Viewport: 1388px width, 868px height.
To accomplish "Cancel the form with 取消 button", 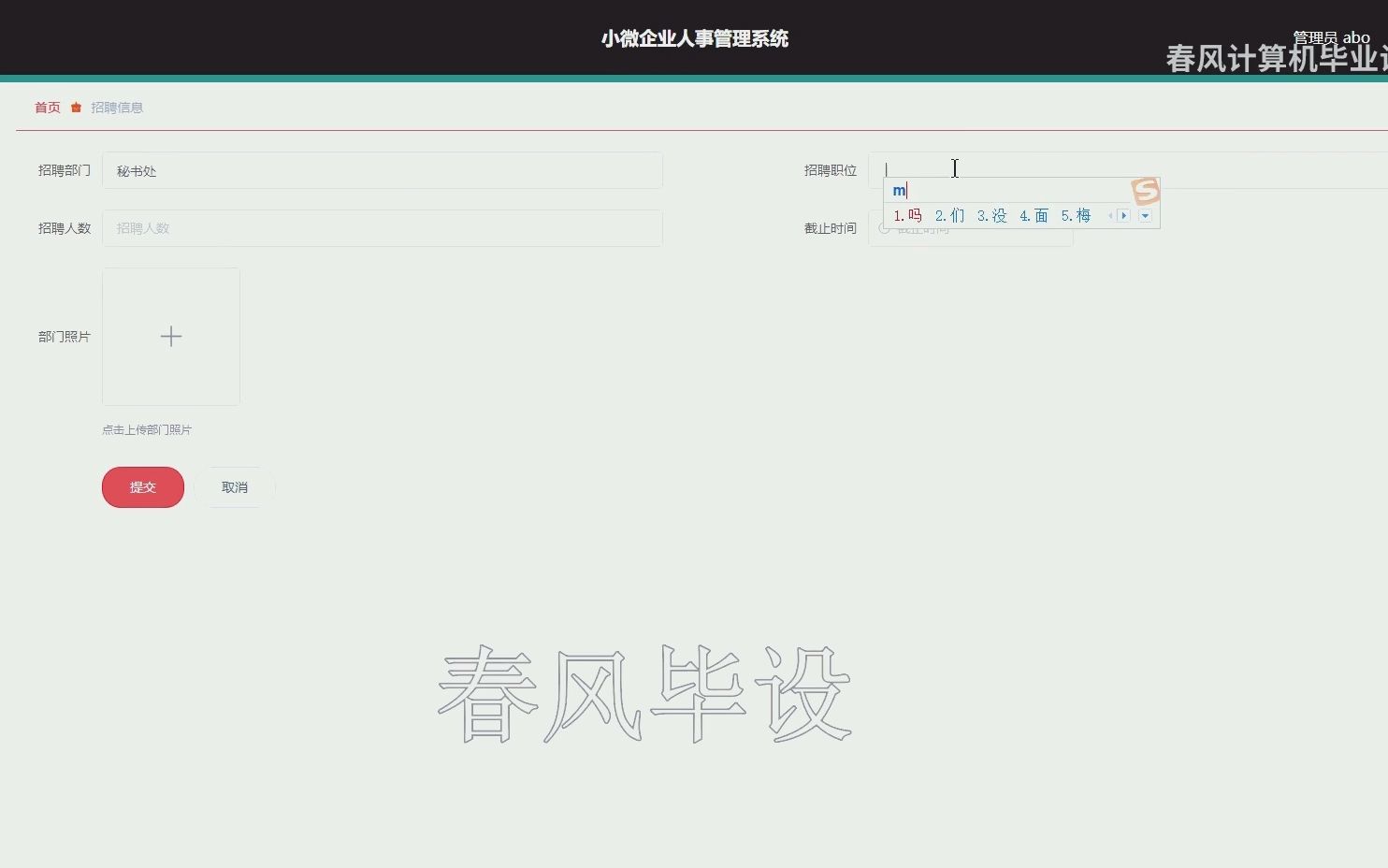I will coord(235,487).
